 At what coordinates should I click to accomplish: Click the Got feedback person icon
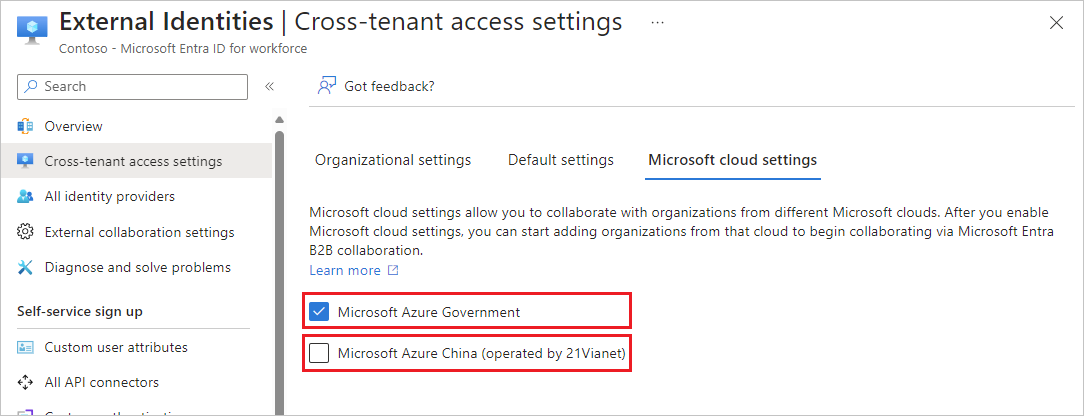pos(326,86)
